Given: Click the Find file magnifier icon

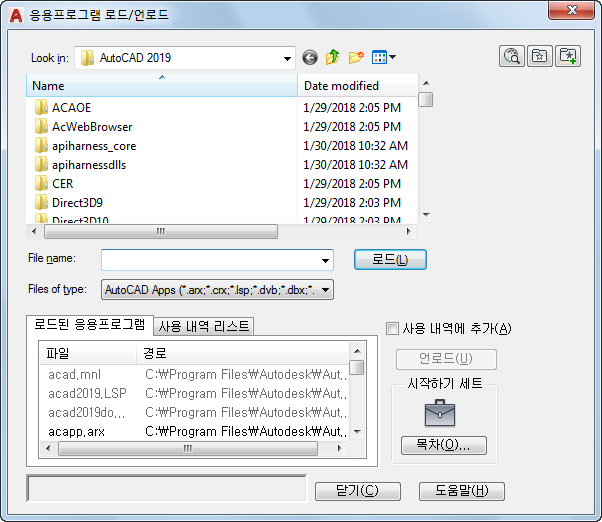Looking at the screenshot, I should [x=512, y=56].
